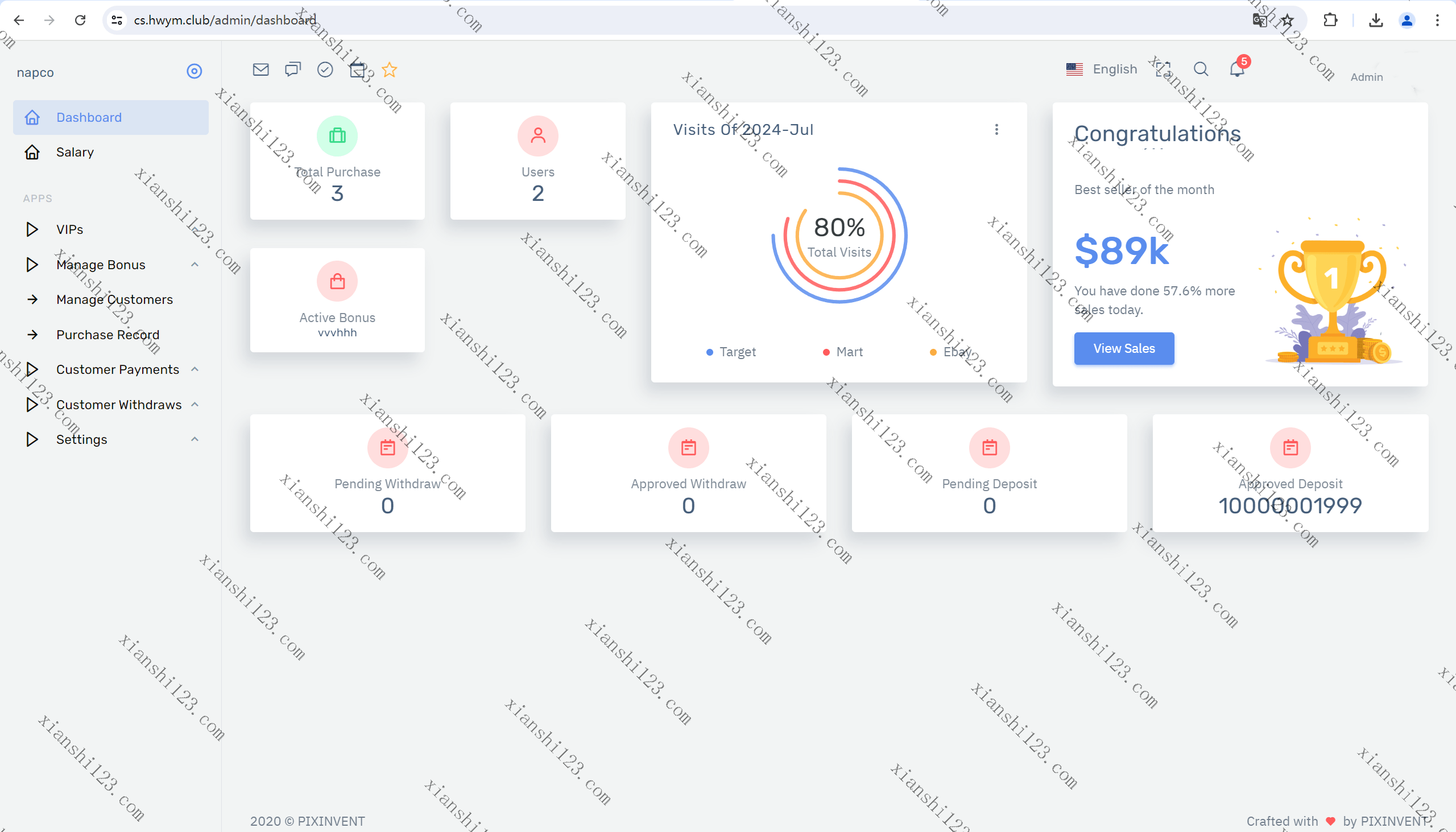
Task: Open the English language dropdown
Action: click(1102, 69)
